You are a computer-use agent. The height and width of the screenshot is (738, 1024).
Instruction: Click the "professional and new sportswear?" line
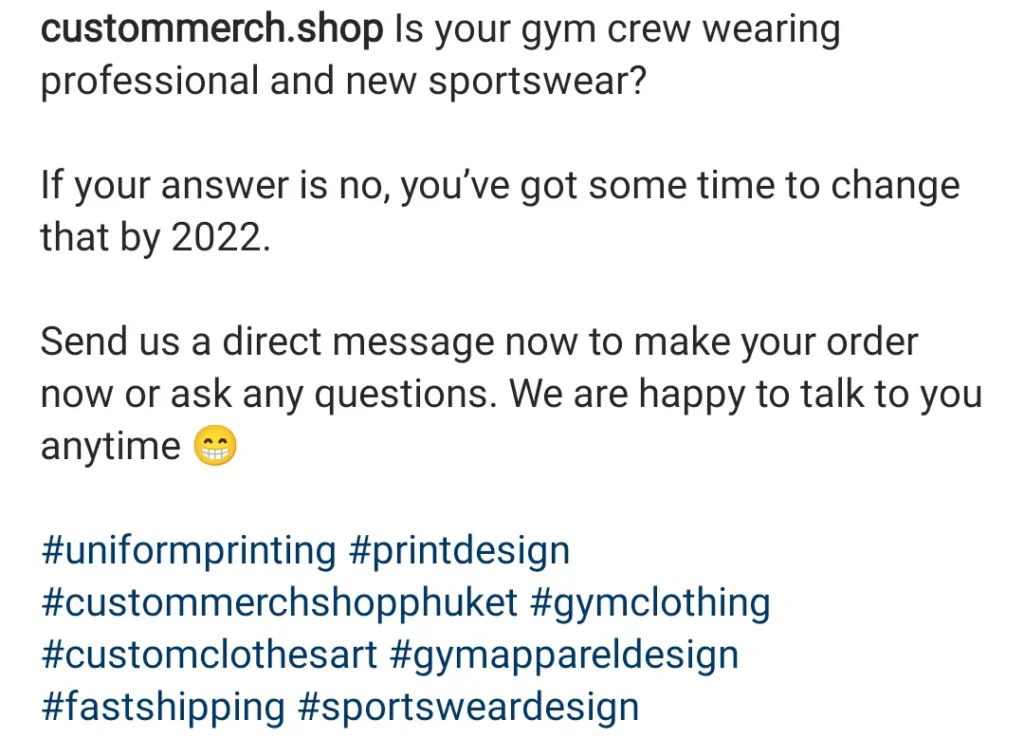click(343, 83)
